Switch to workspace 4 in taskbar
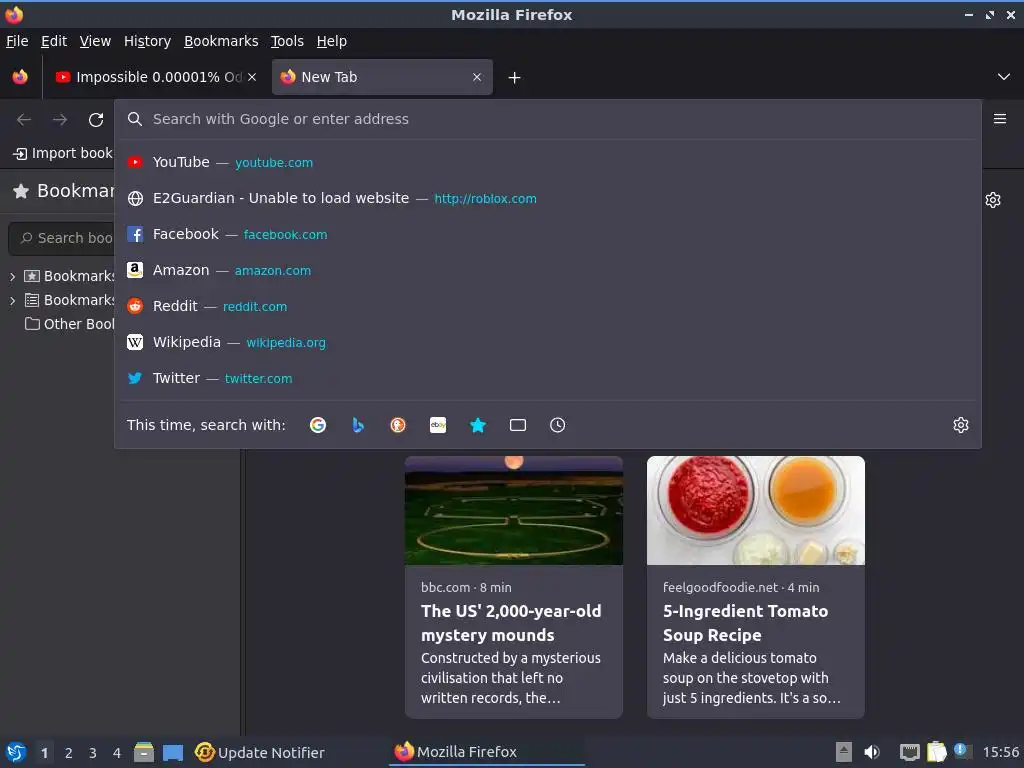This screenshot has width=1024, height=768. (117, 753)
